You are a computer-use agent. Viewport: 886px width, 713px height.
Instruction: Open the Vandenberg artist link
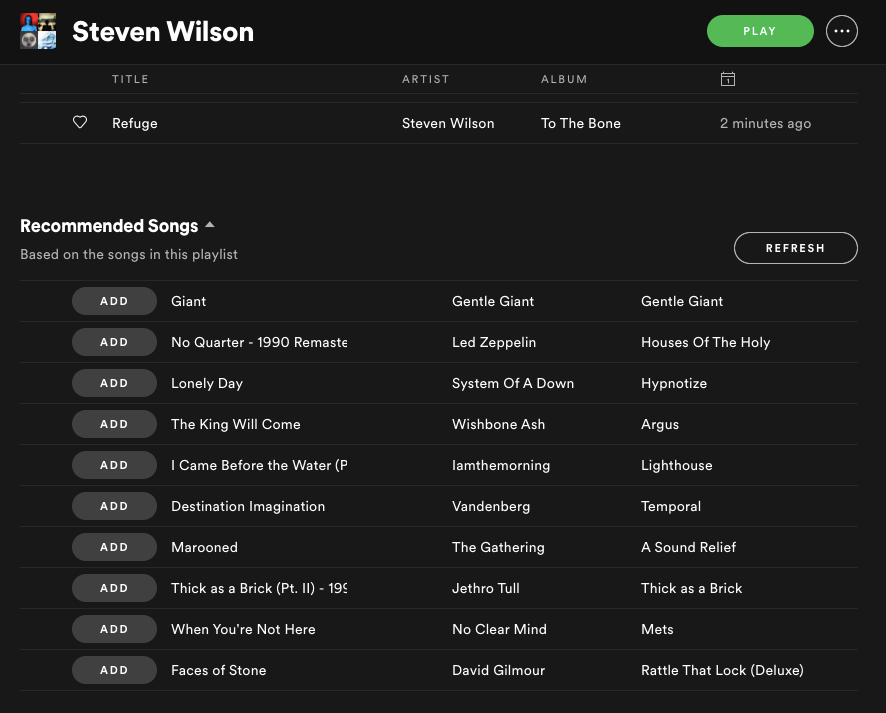click(491, 506)
